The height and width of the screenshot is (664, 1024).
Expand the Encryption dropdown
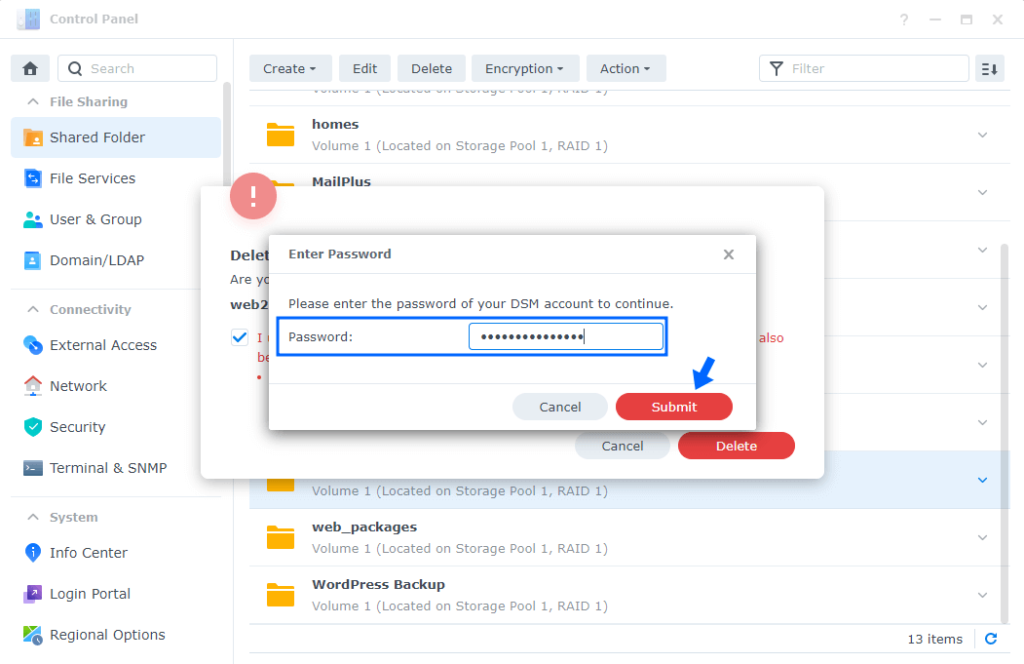[x=525, y=68]
